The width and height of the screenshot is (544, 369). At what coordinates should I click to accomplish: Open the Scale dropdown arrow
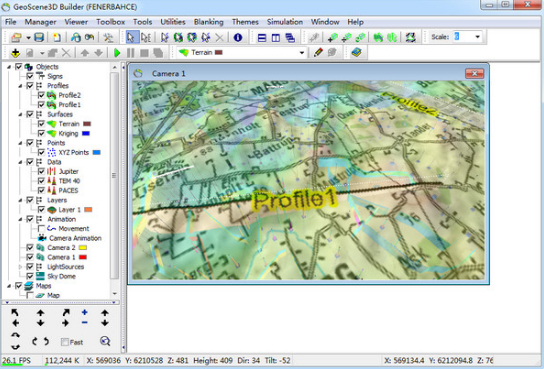[x=478, y=37]
